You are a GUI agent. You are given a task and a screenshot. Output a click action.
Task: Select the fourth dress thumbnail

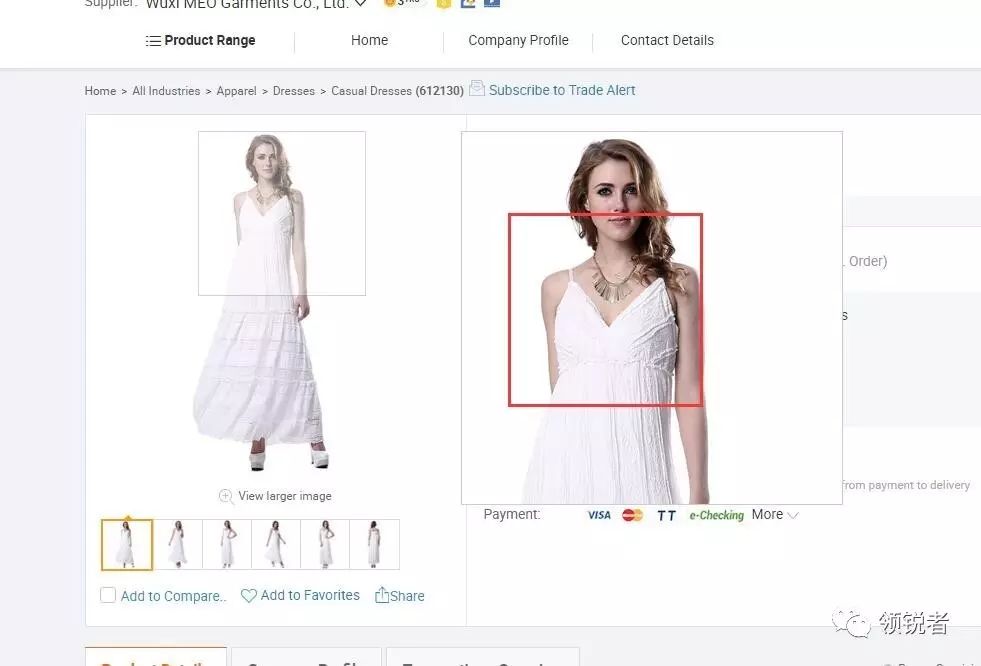click(276, 545)
